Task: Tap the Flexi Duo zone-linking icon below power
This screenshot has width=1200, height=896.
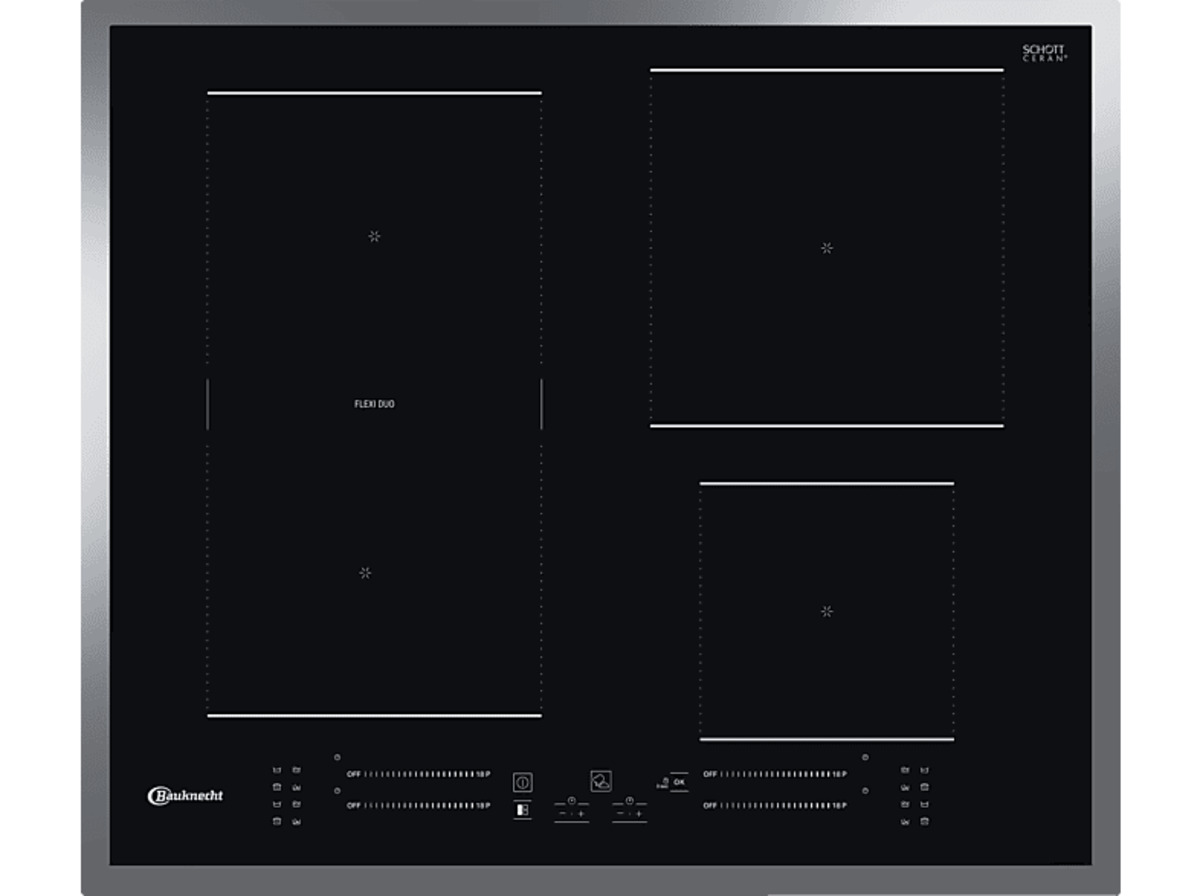Action: 522,810
